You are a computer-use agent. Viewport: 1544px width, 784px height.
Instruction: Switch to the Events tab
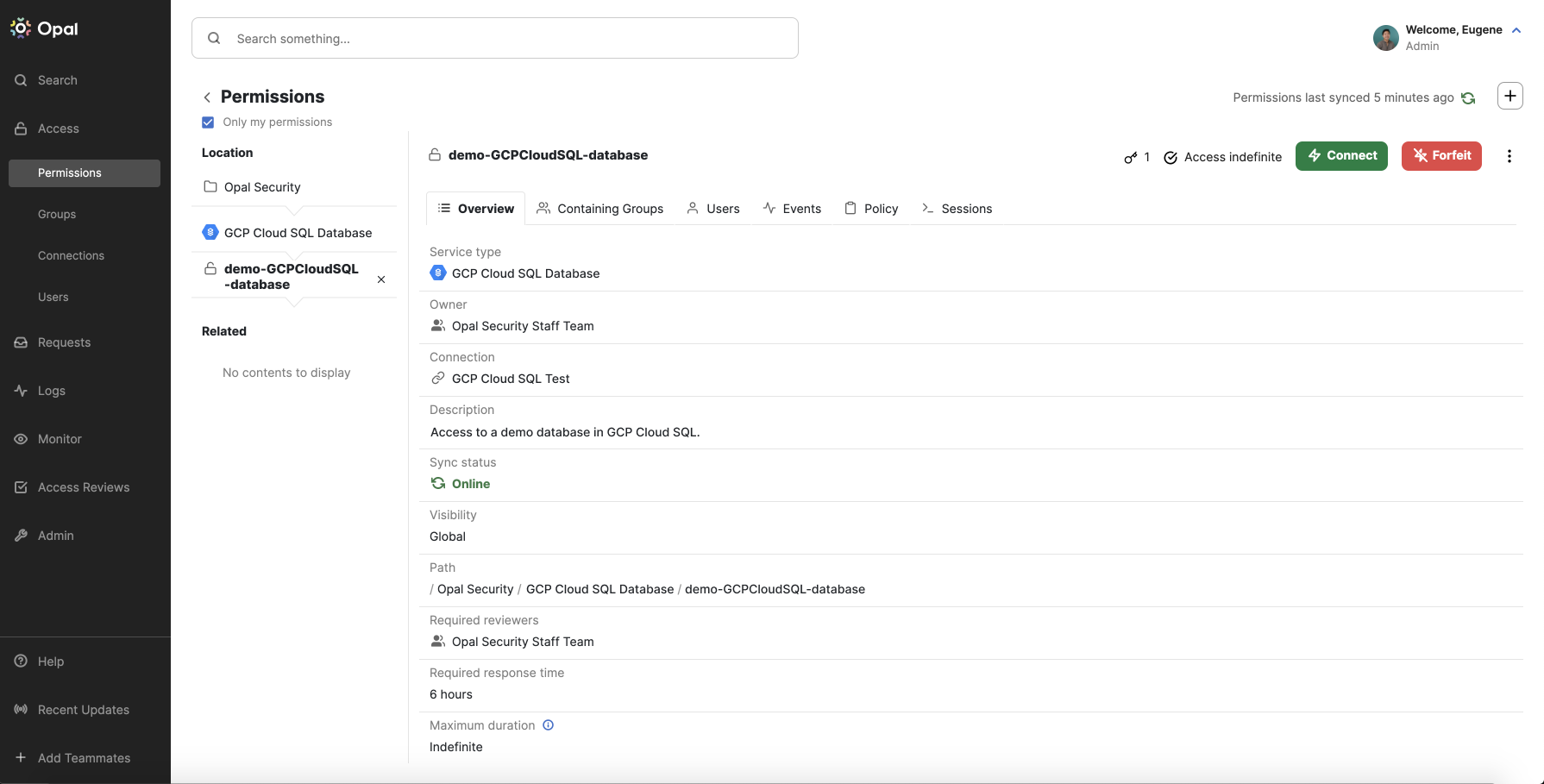792,209
